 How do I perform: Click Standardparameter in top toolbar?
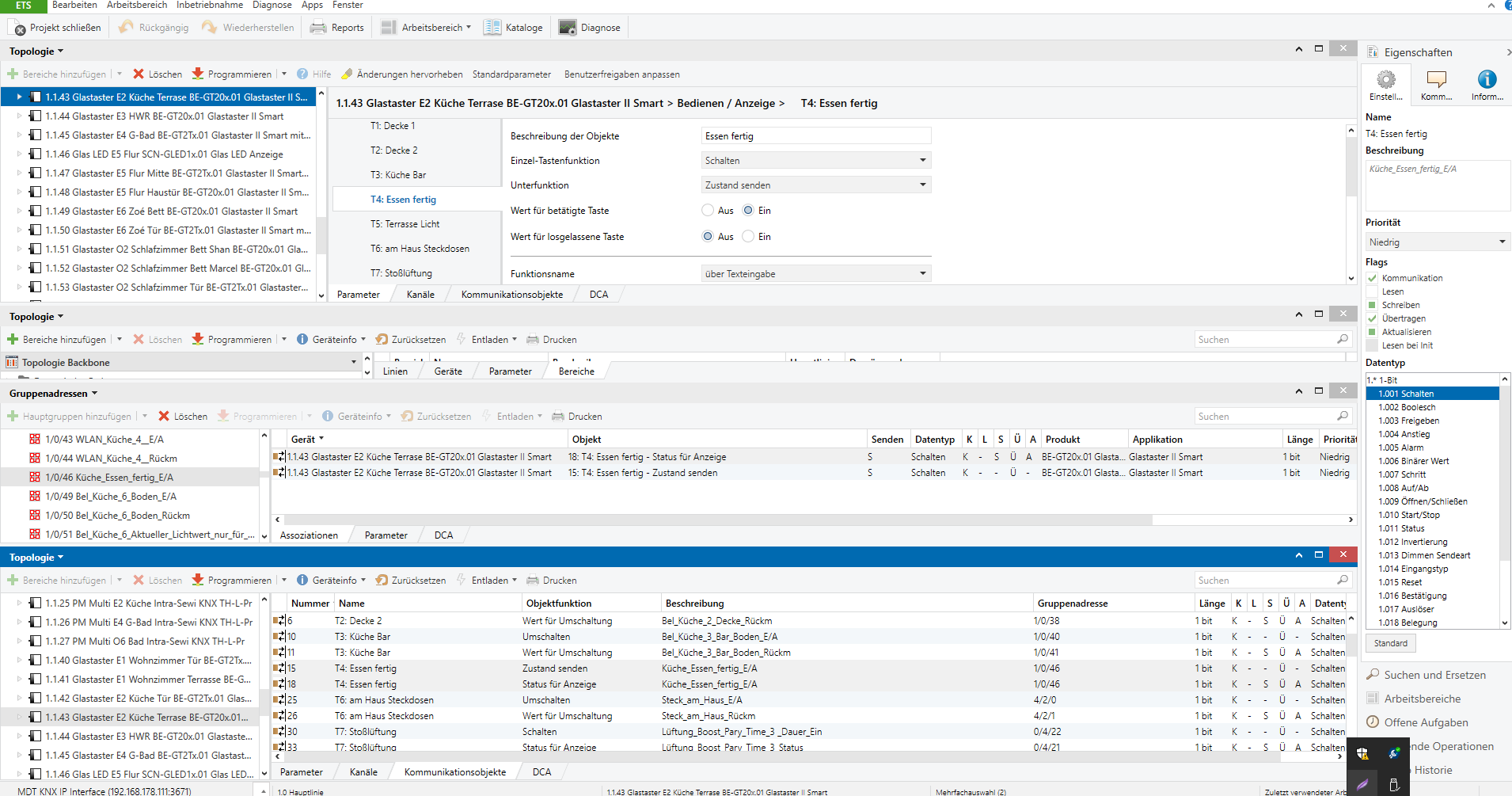point(511,74)
